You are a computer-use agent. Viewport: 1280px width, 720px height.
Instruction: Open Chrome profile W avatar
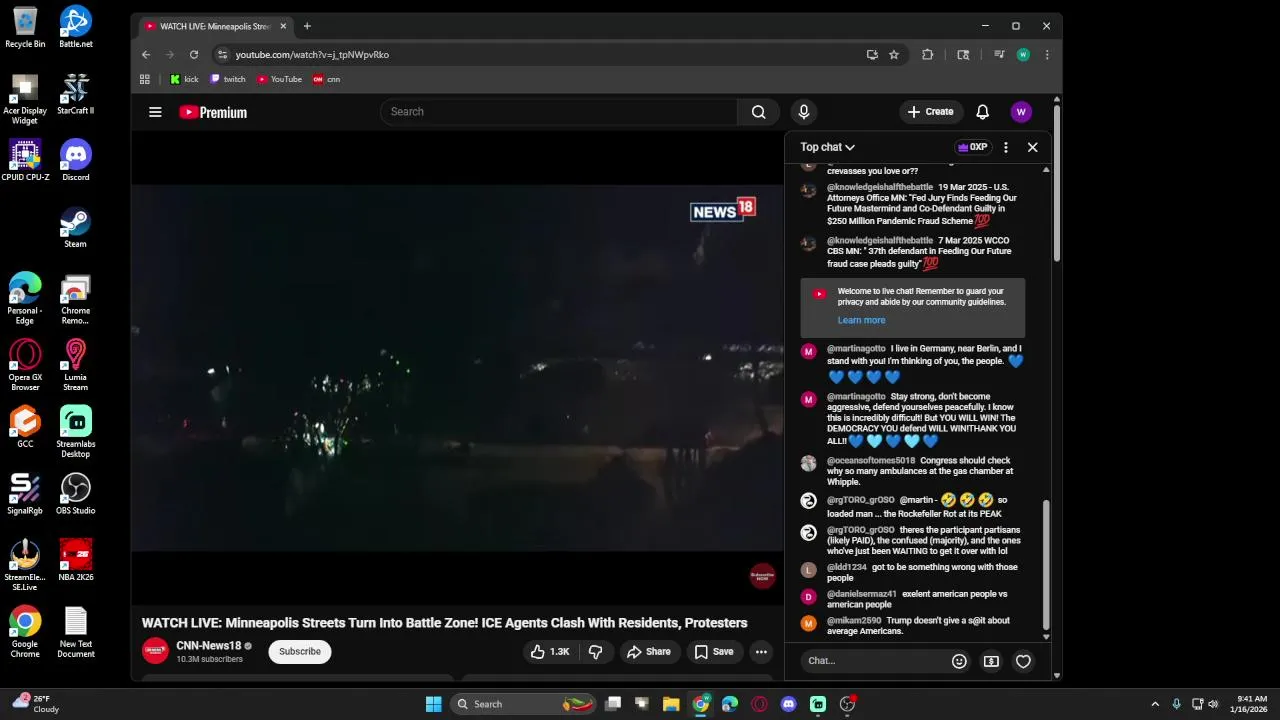tap(1023, 55)
